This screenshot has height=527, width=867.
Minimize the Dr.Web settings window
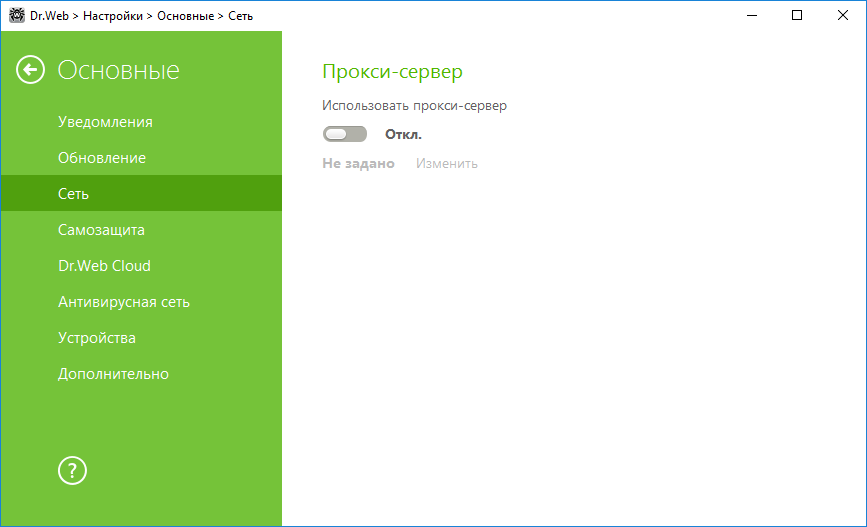pyautogui.click(x=751, y=15)
